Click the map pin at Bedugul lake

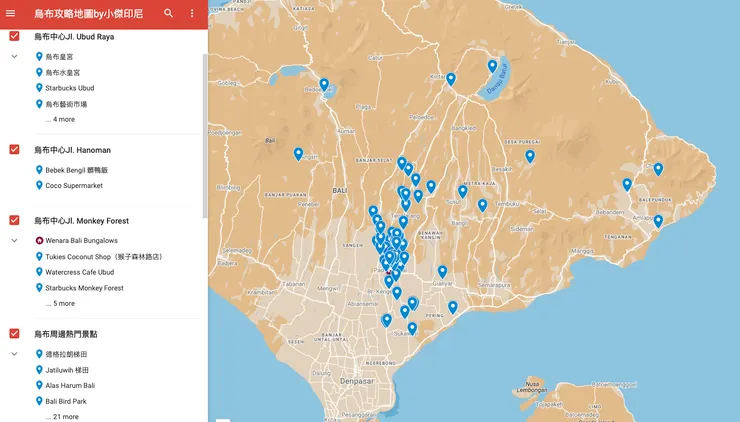[324, 84]
